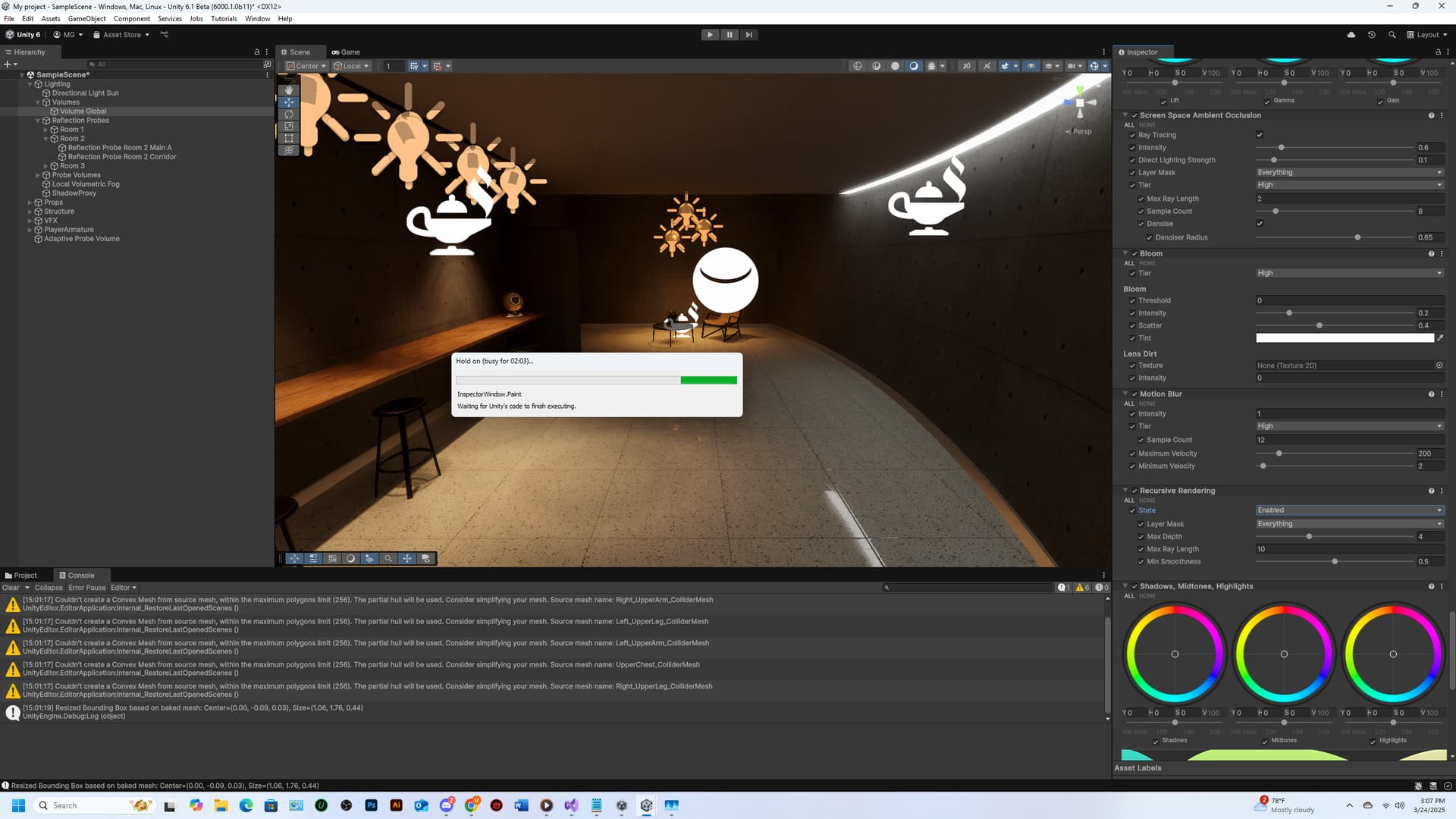1456x819 pixels.
Task: Uncheck Denoise in Screen Space Ambient Occlusion
Action: (x=1260, y=224)
